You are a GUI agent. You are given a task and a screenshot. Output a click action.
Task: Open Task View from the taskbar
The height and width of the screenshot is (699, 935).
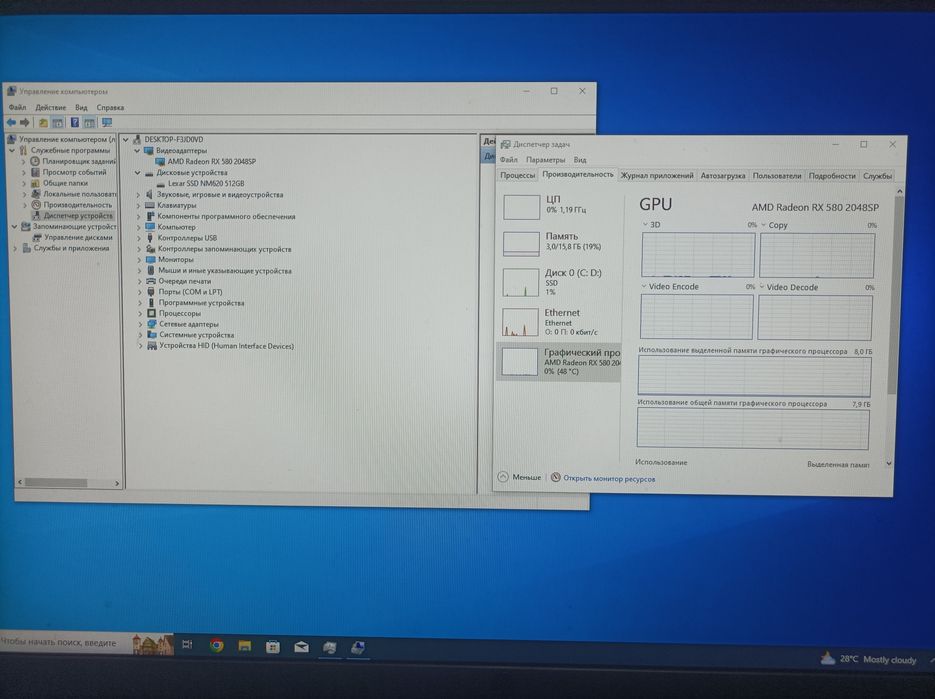pyautogui.click(x=187, y=644)
